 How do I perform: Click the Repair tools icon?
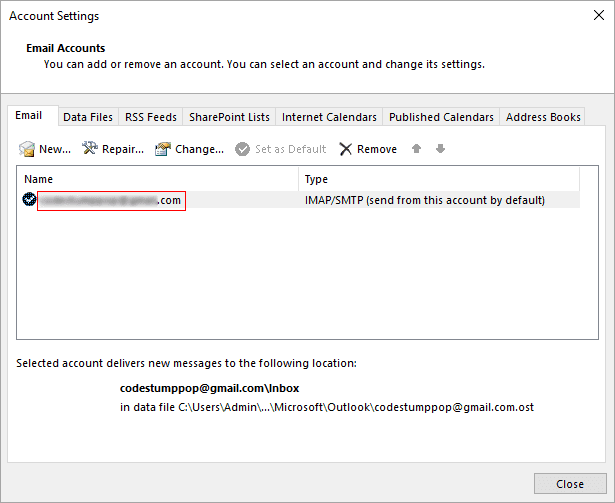(90, 148)
